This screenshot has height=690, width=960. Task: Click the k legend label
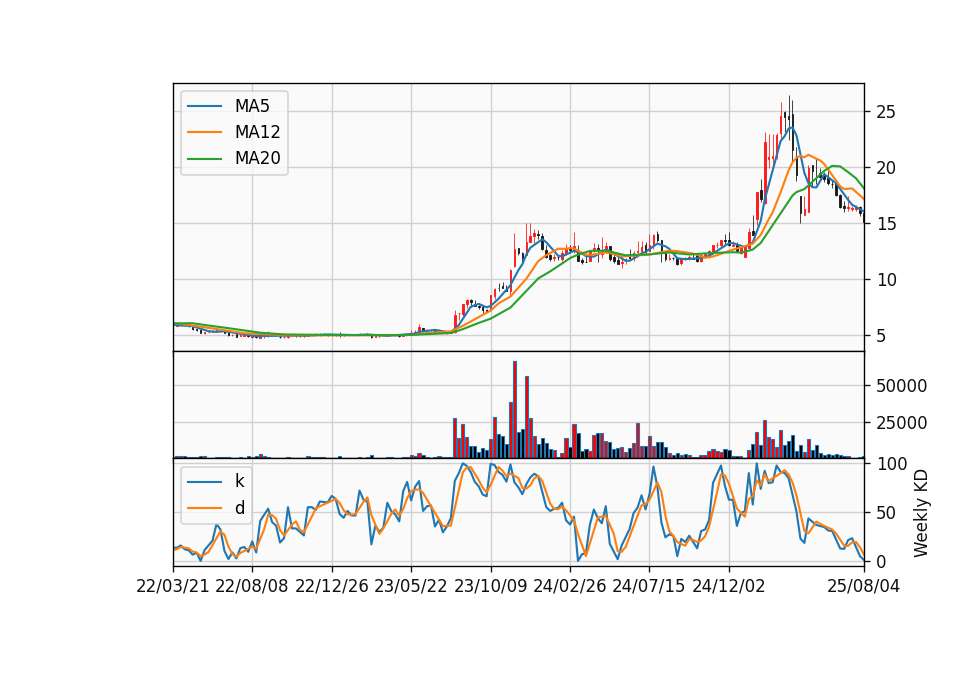coord(239,481)
